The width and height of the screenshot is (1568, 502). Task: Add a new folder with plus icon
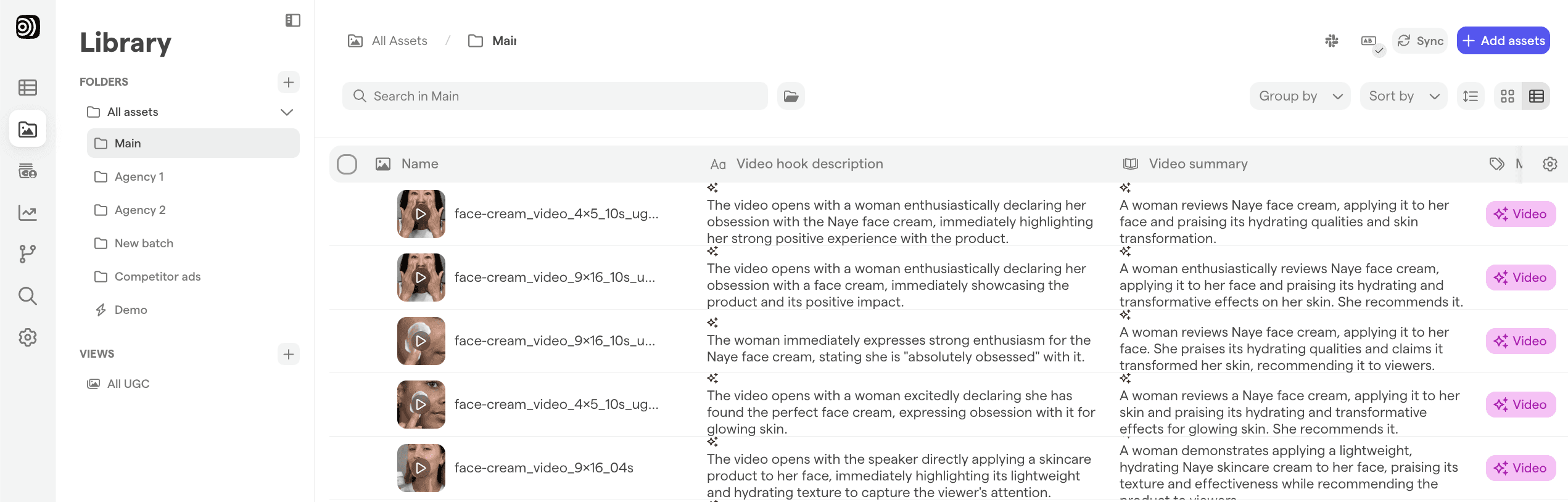click(x=289, y=82)
